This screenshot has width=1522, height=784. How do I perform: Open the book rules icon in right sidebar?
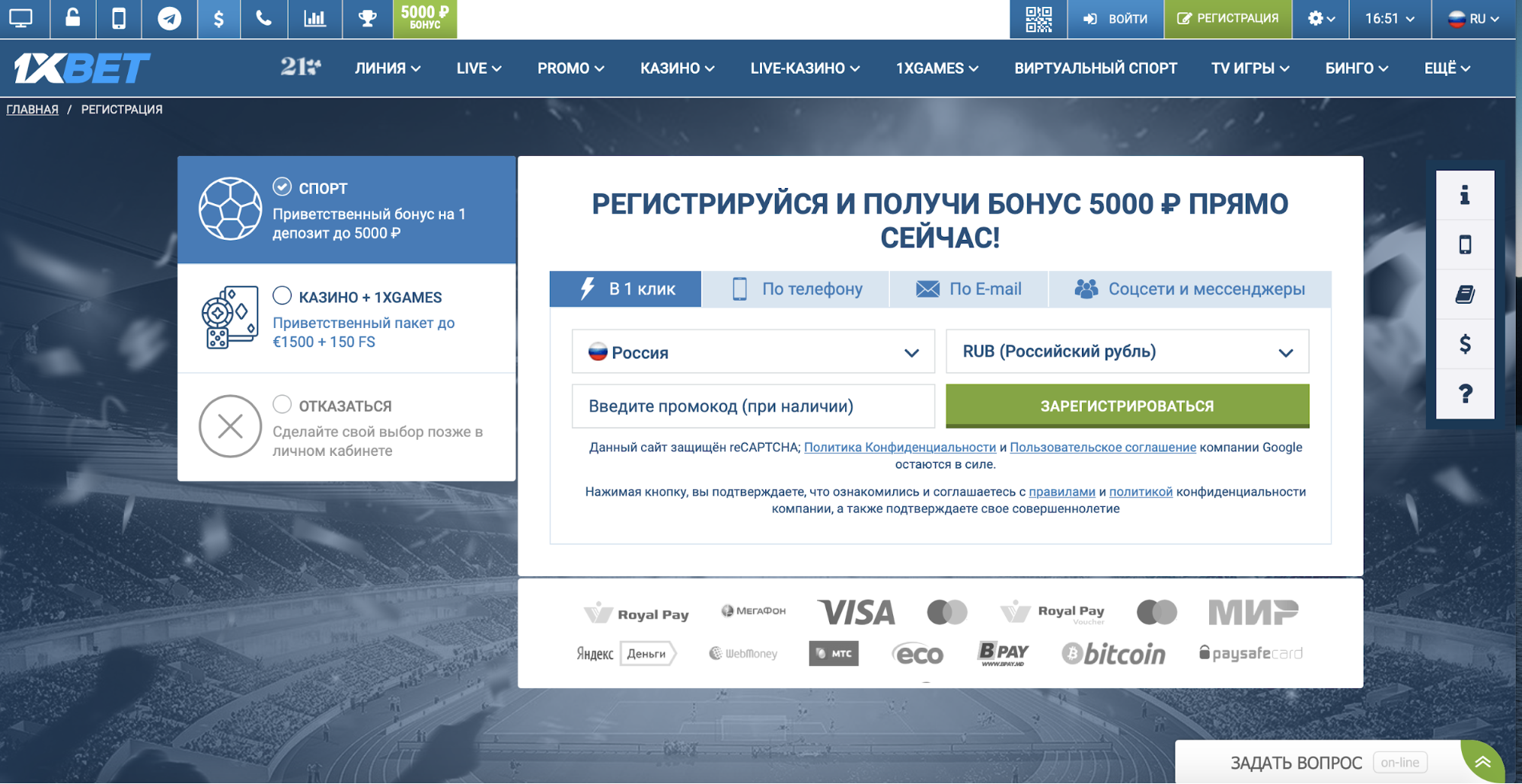1465,294
